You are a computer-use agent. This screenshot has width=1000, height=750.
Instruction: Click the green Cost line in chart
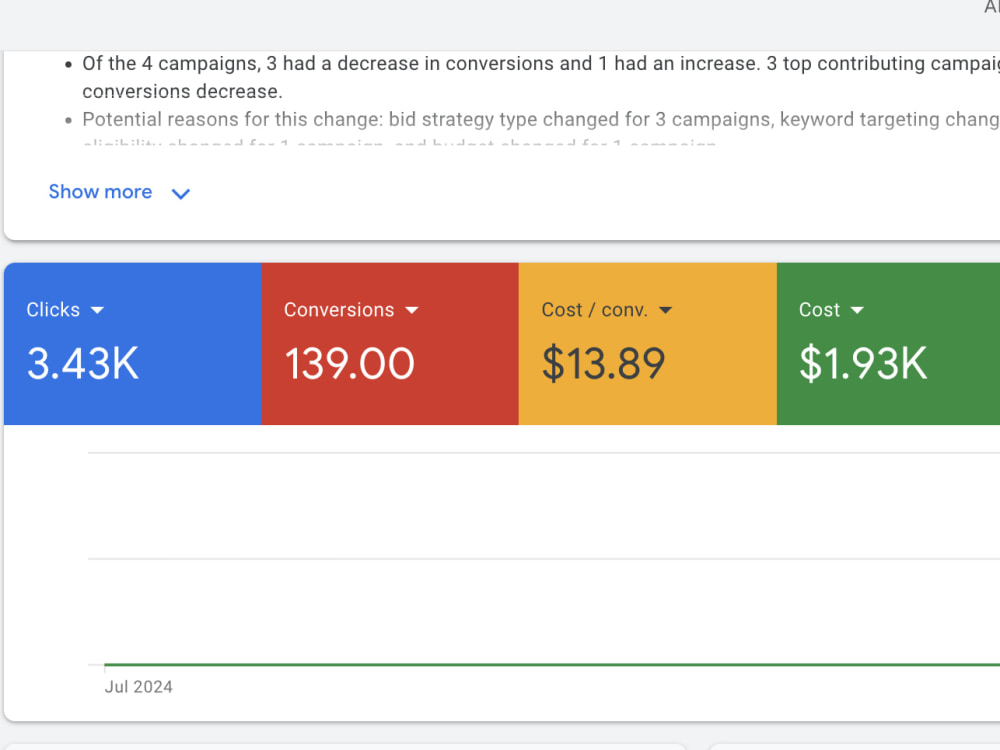click(552, 665)
